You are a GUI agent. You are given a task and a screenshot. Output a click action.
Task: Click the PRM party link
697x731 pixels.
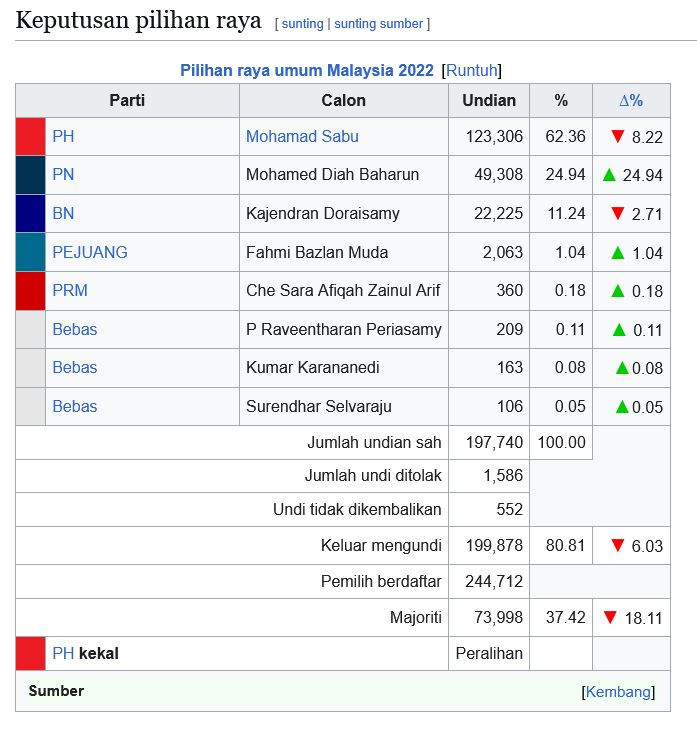click(70, 290)
